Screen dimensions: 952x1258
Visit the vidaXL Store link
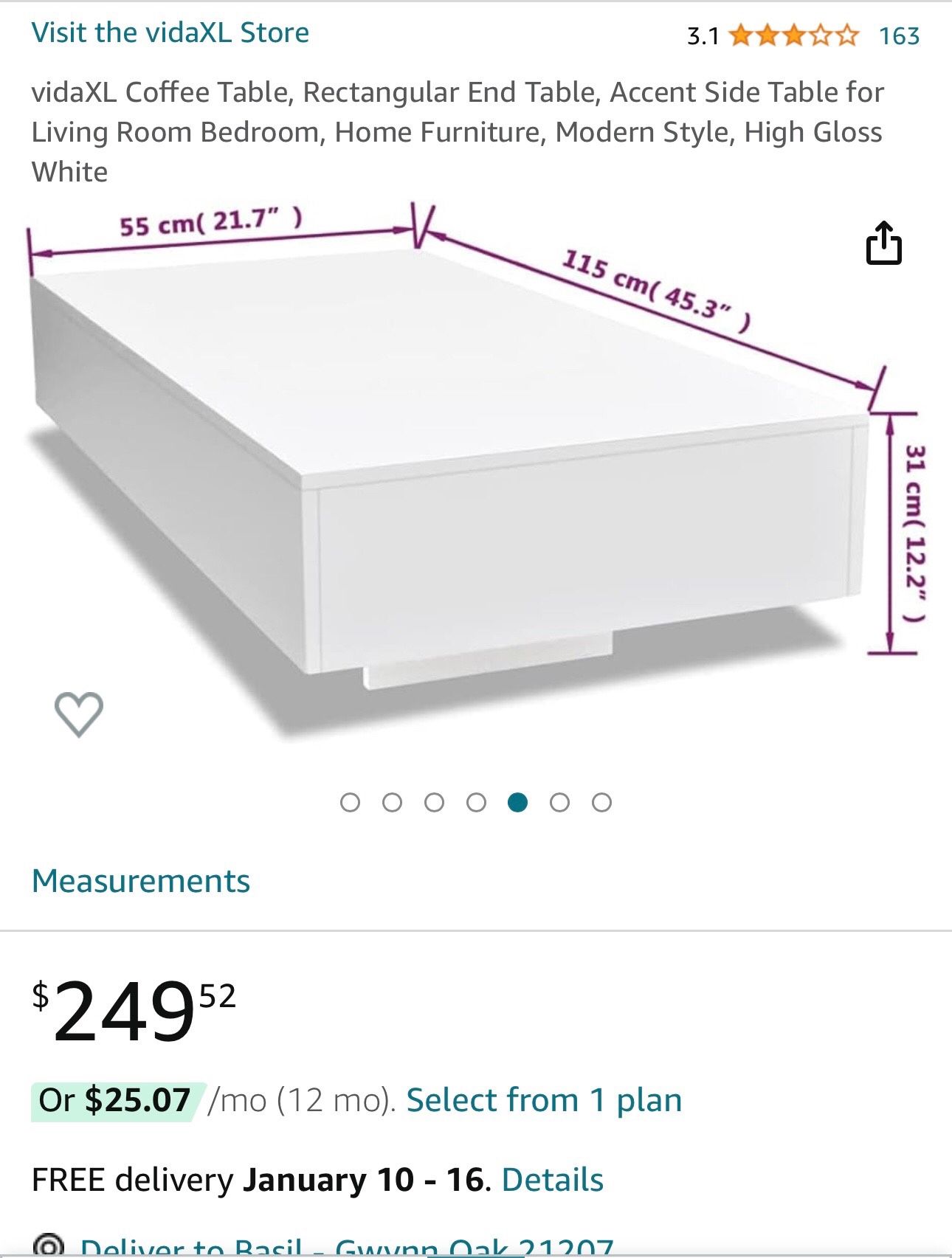point(170,33)
